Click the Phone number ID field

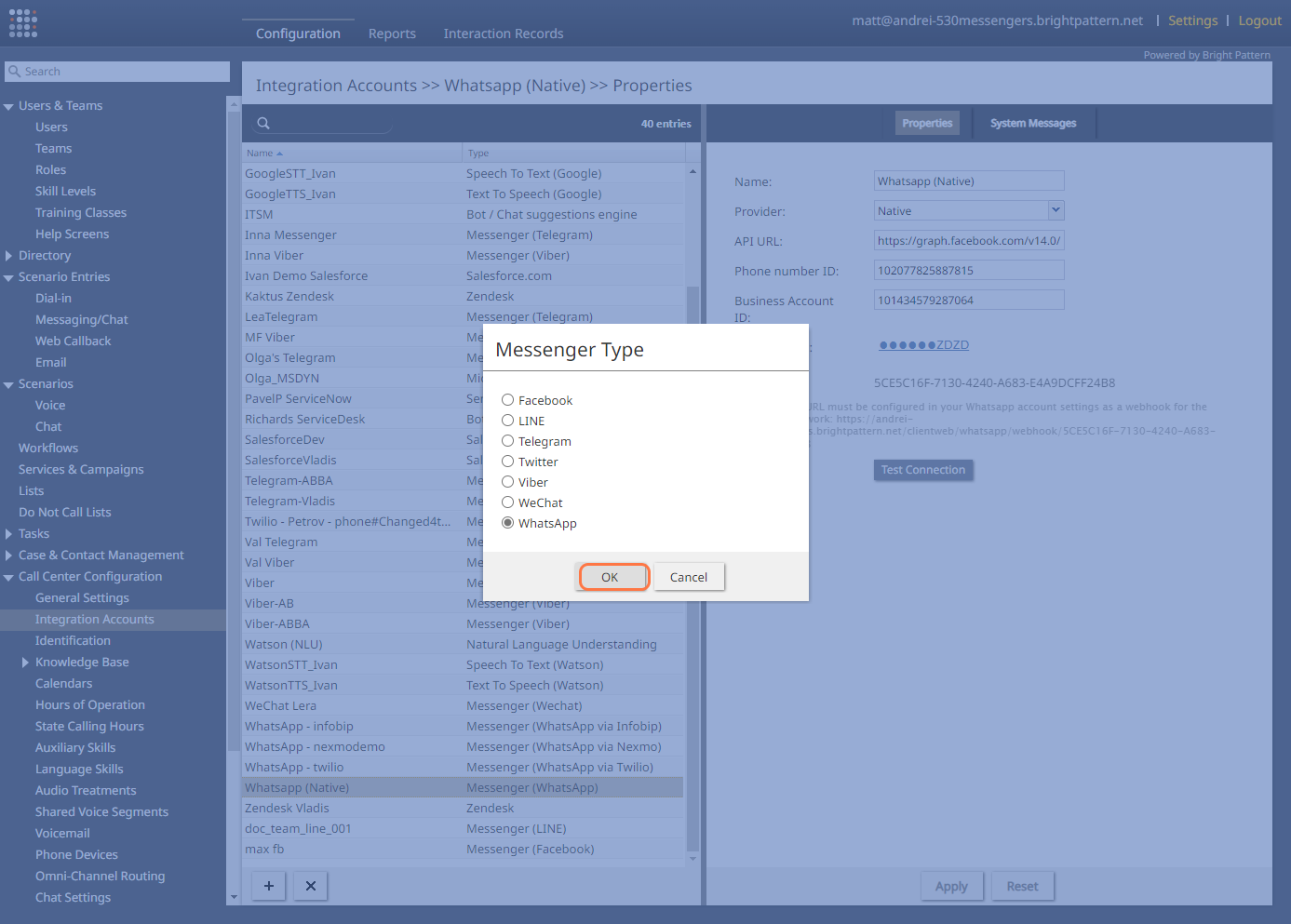point(969,270)
